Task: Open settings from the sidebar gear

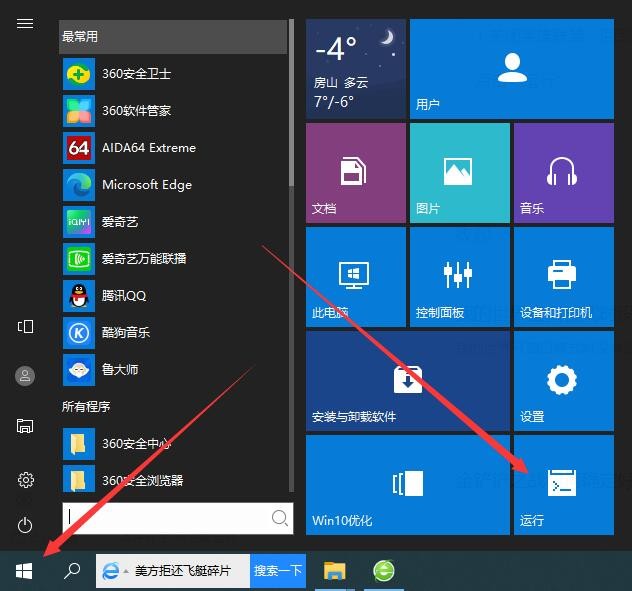Action: pyautogui.click(x=25, y=480)
